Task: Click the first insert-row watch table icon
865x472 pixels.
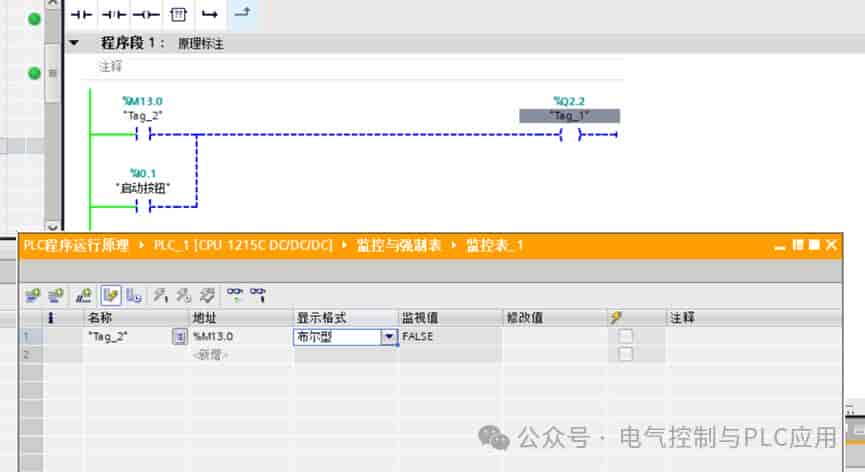Action: coord(33,296)
